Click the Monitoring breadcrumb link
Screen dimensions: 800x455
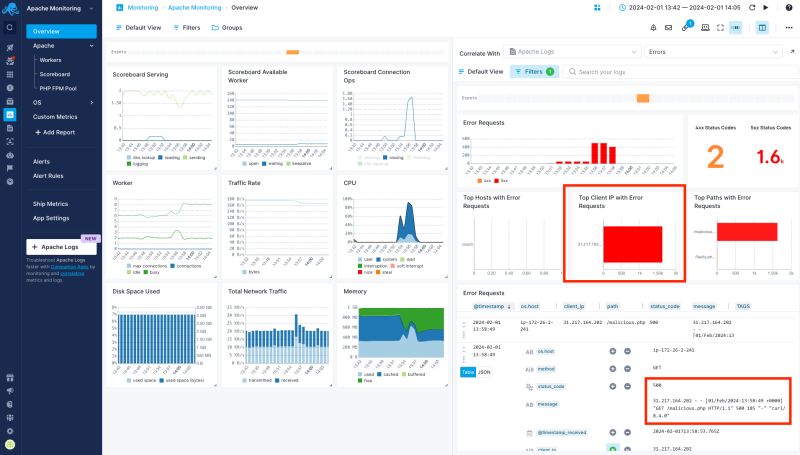143,8
